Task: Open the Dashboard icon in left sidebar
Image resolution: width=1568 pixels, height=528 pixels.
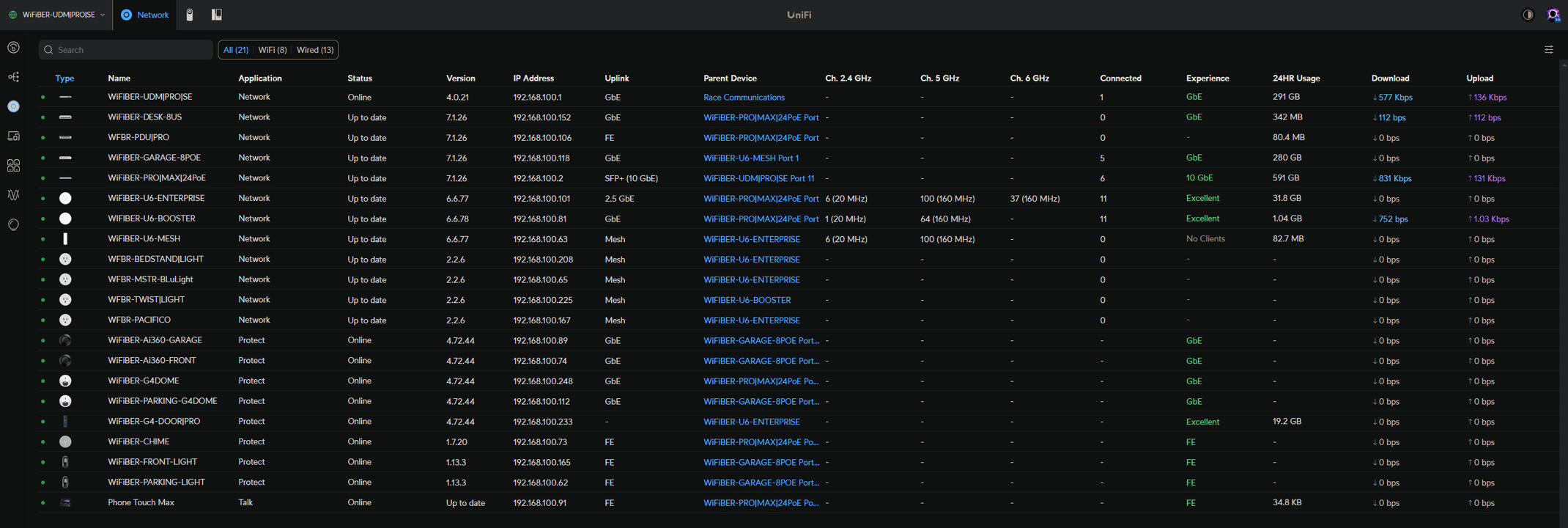Action: (x=13, y=48)
